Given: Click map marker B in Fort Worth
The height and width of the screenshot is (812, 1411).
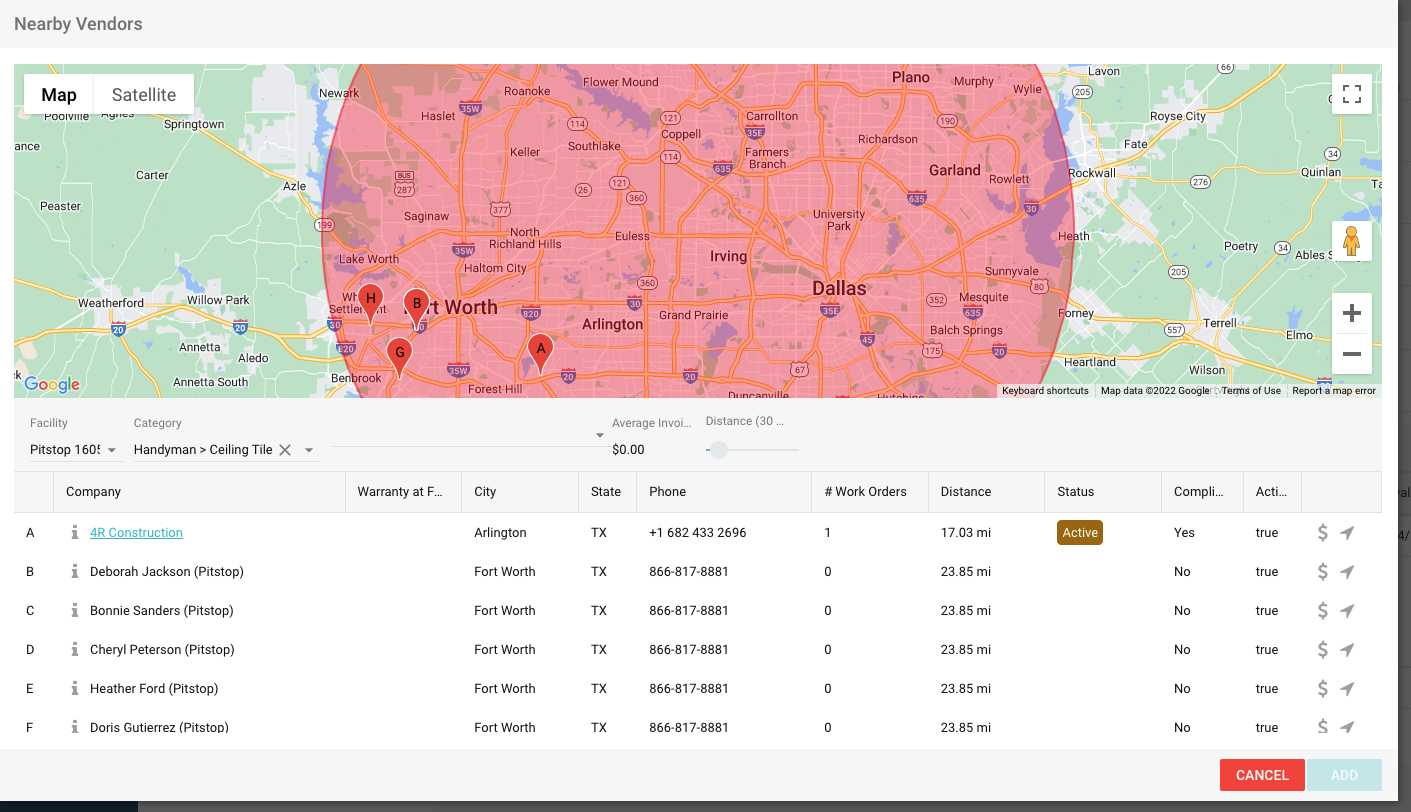Looking at the screenshot, I should click(416, 309).
